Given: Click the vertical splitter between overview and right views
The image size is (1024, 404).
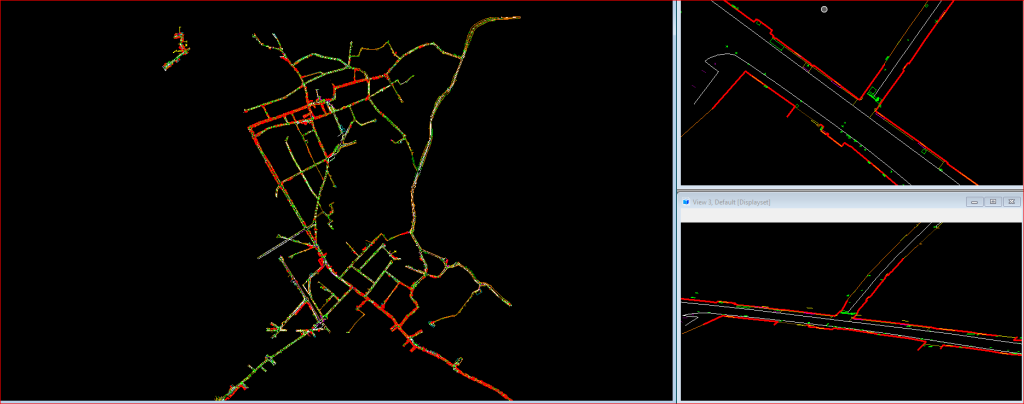Looking at the screenshot, I should (x=676, y=200).
